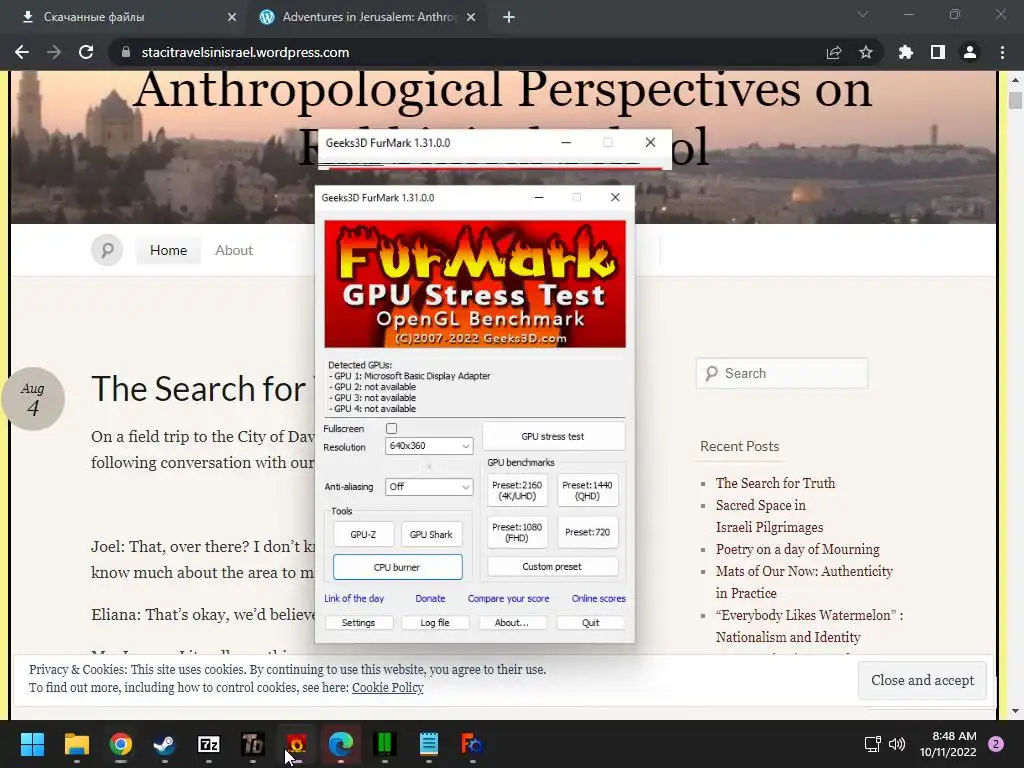Open Online scores link
This screenshot has height=768, width=1024.
pos(599,598)
